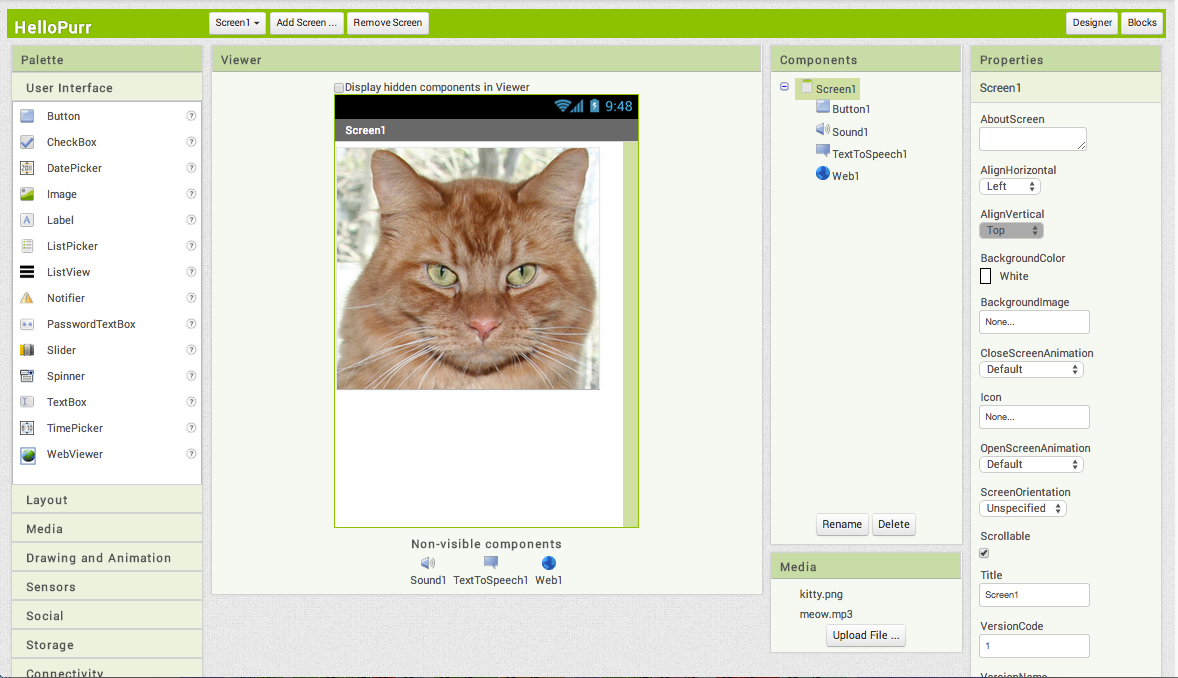Collapse the User Interface palette section

click(x=107, y=88)
